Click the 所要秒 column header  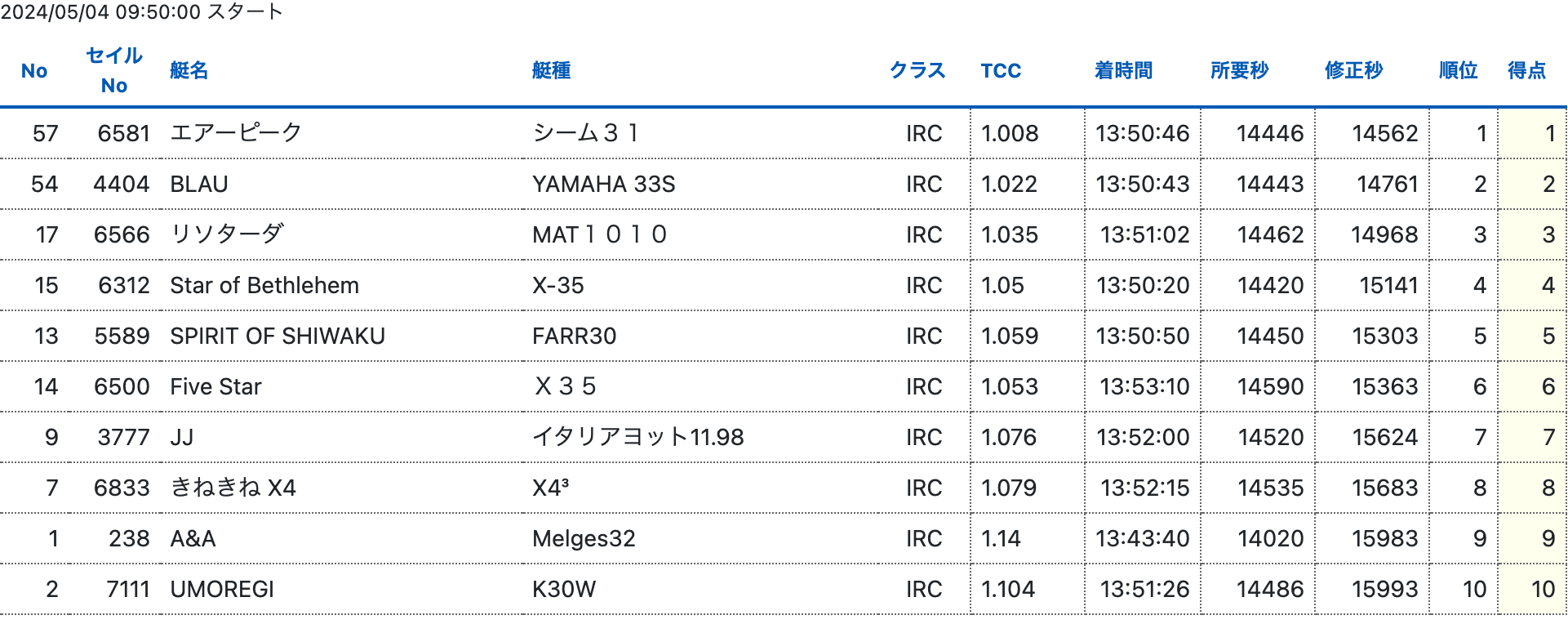tap(1239, 71)
